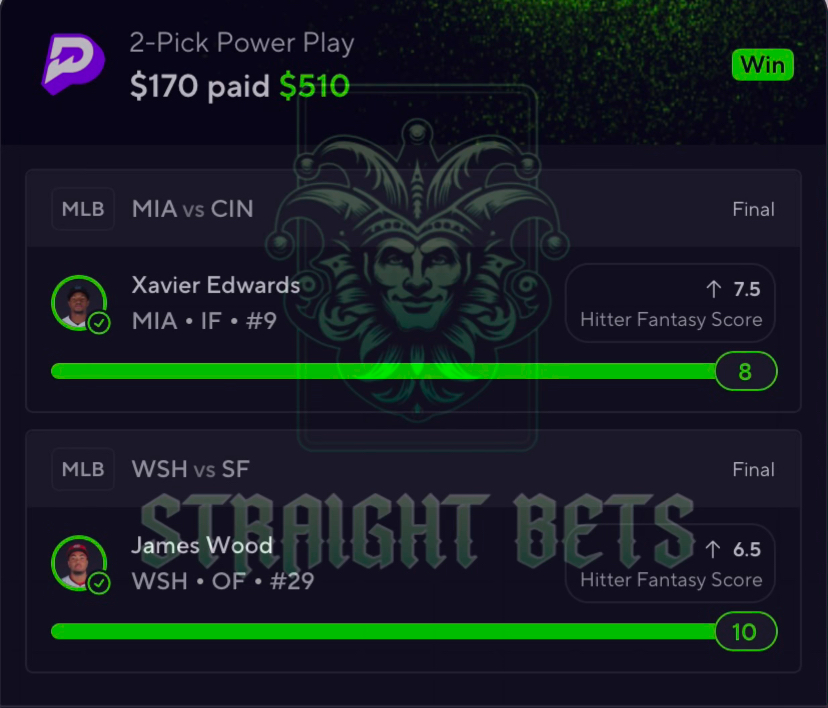Open the WSH vs SF game header
The width and height of the screenshot is (828, 708).
tap(413, 469)
